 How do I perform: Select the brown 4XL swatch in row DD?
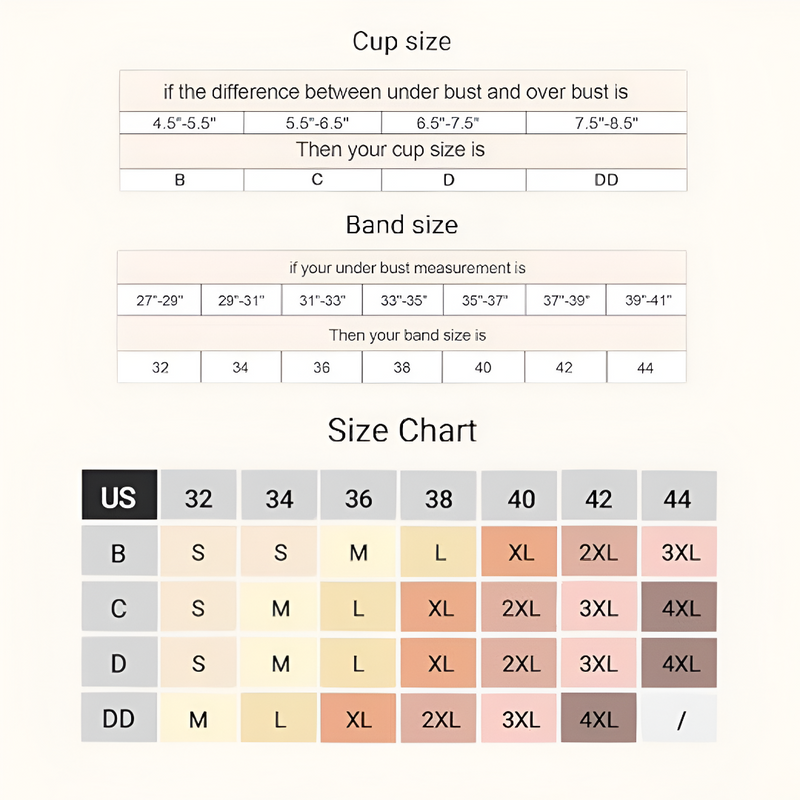[599, 718]
